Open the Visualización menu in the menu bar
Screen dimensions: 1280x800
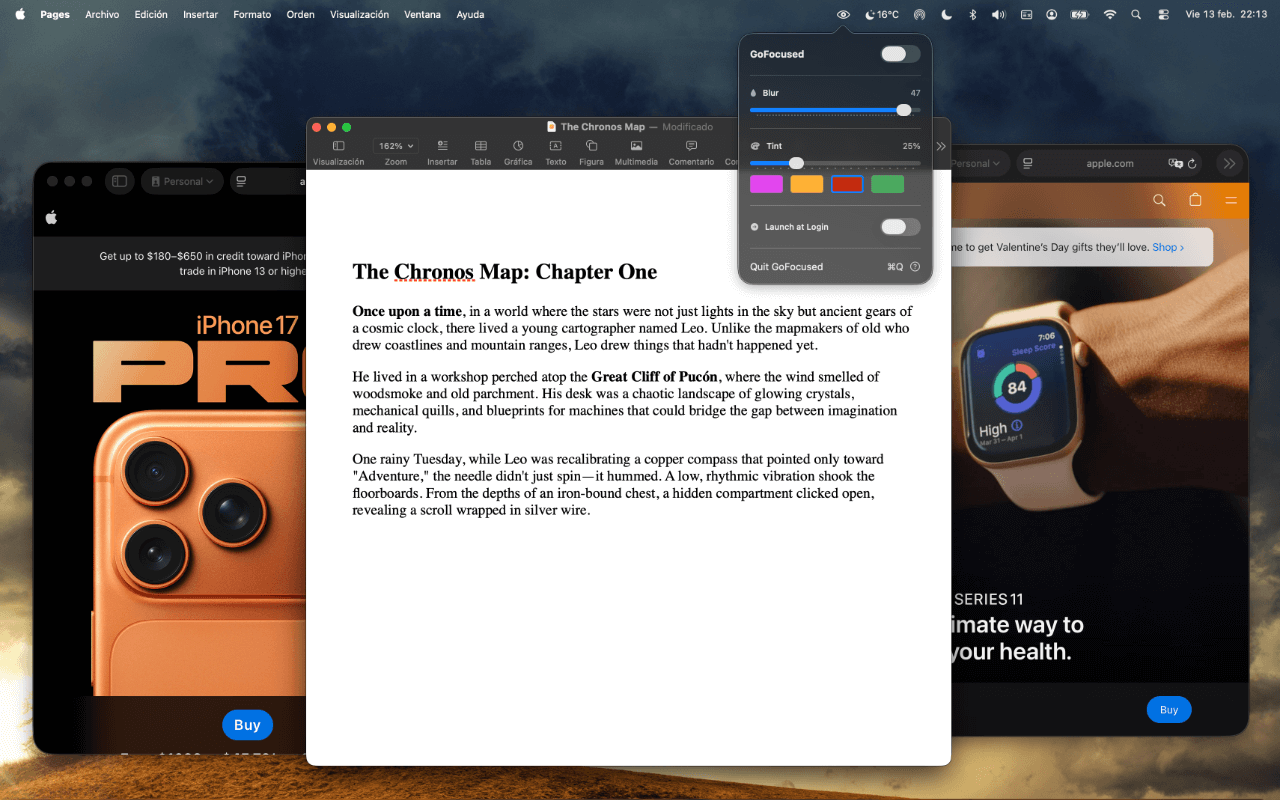pyautogui.click(x=359, y=14)
